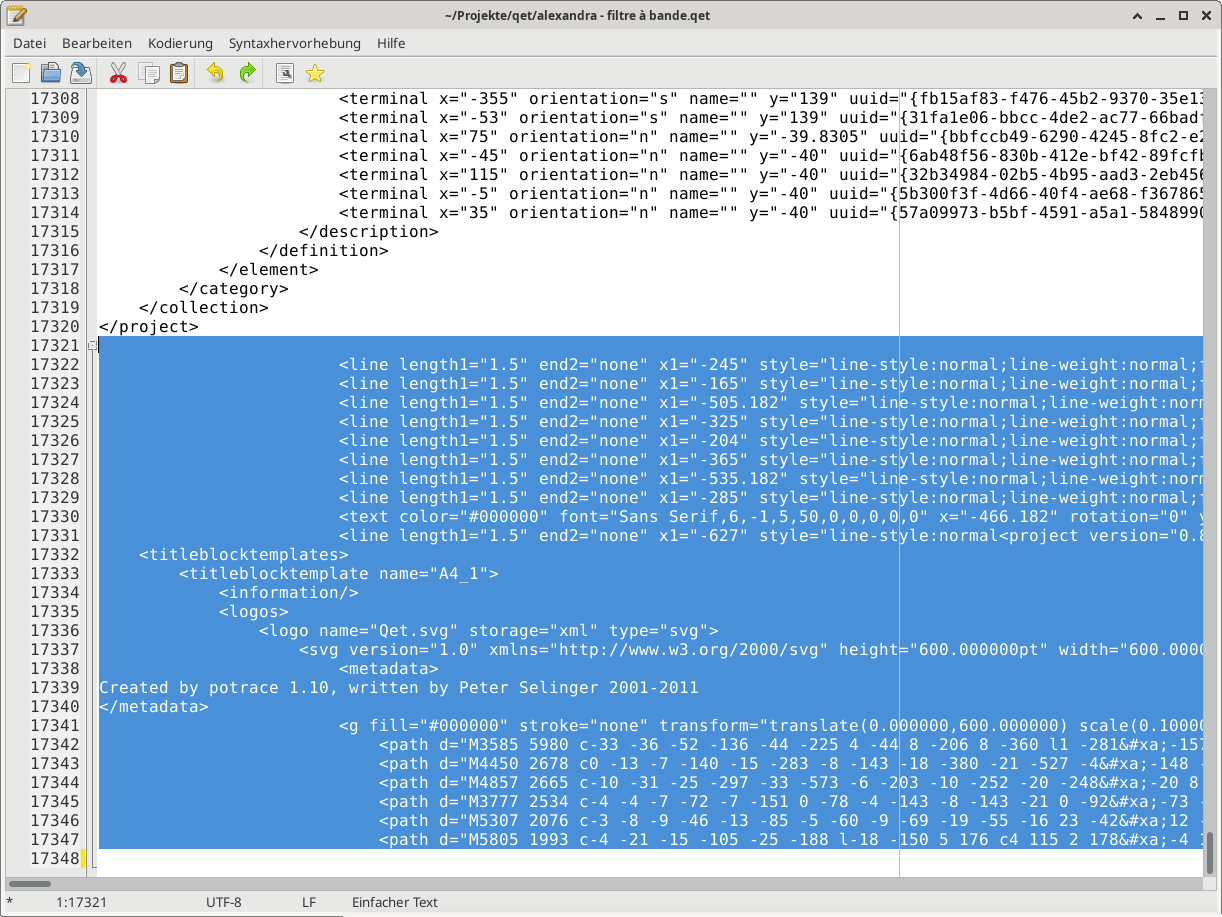Open the Bearbeiten menu

97,43
